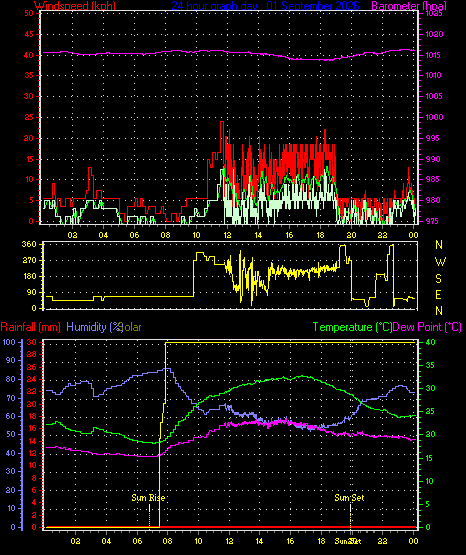Click the 90 wind direction value
Image resolution: width=466 pixels, height=555 pixels.
(31, 292)
